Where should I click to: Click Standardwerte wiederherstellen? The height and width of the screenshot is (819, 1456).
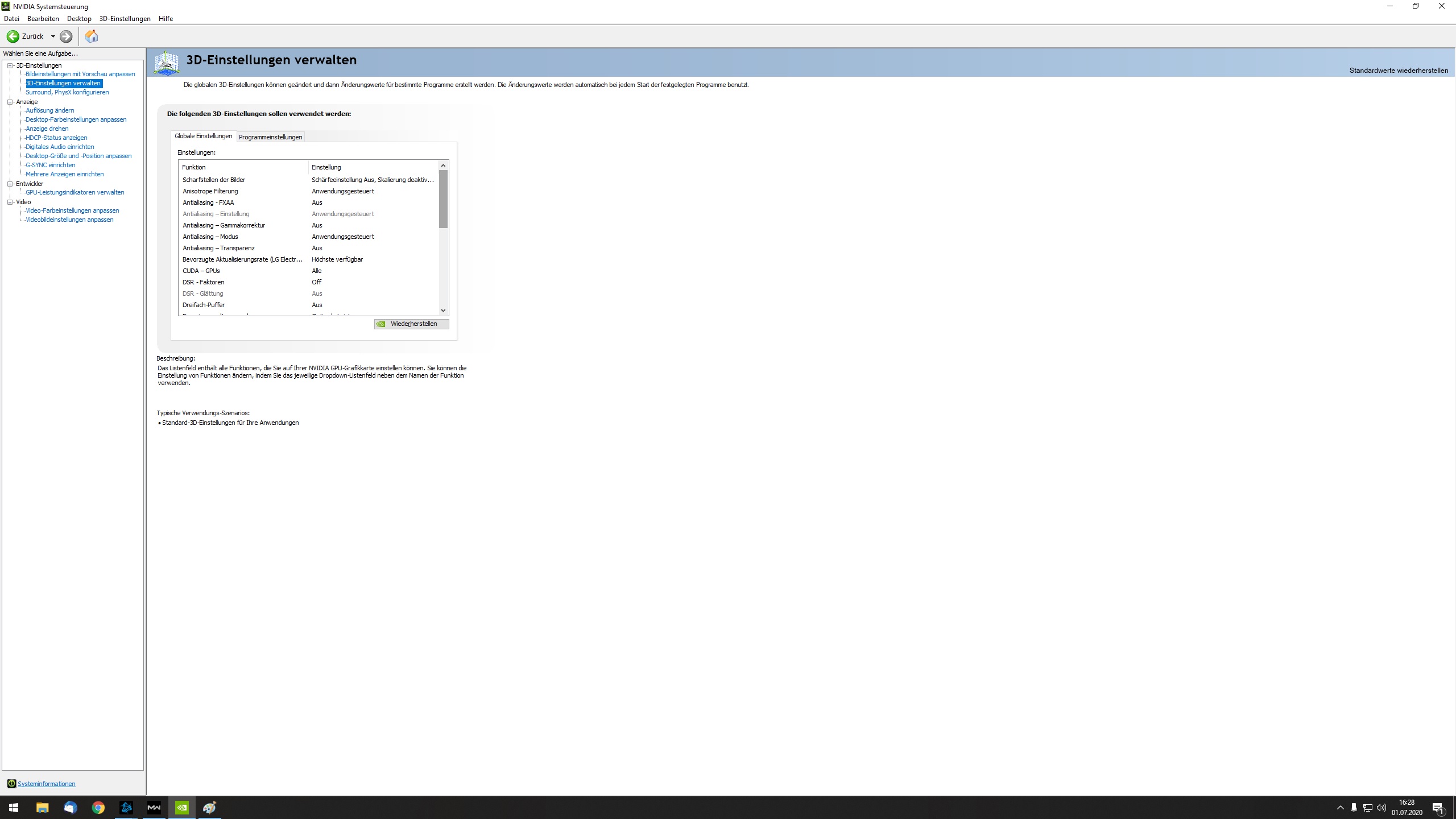[x=1399, y=71]
